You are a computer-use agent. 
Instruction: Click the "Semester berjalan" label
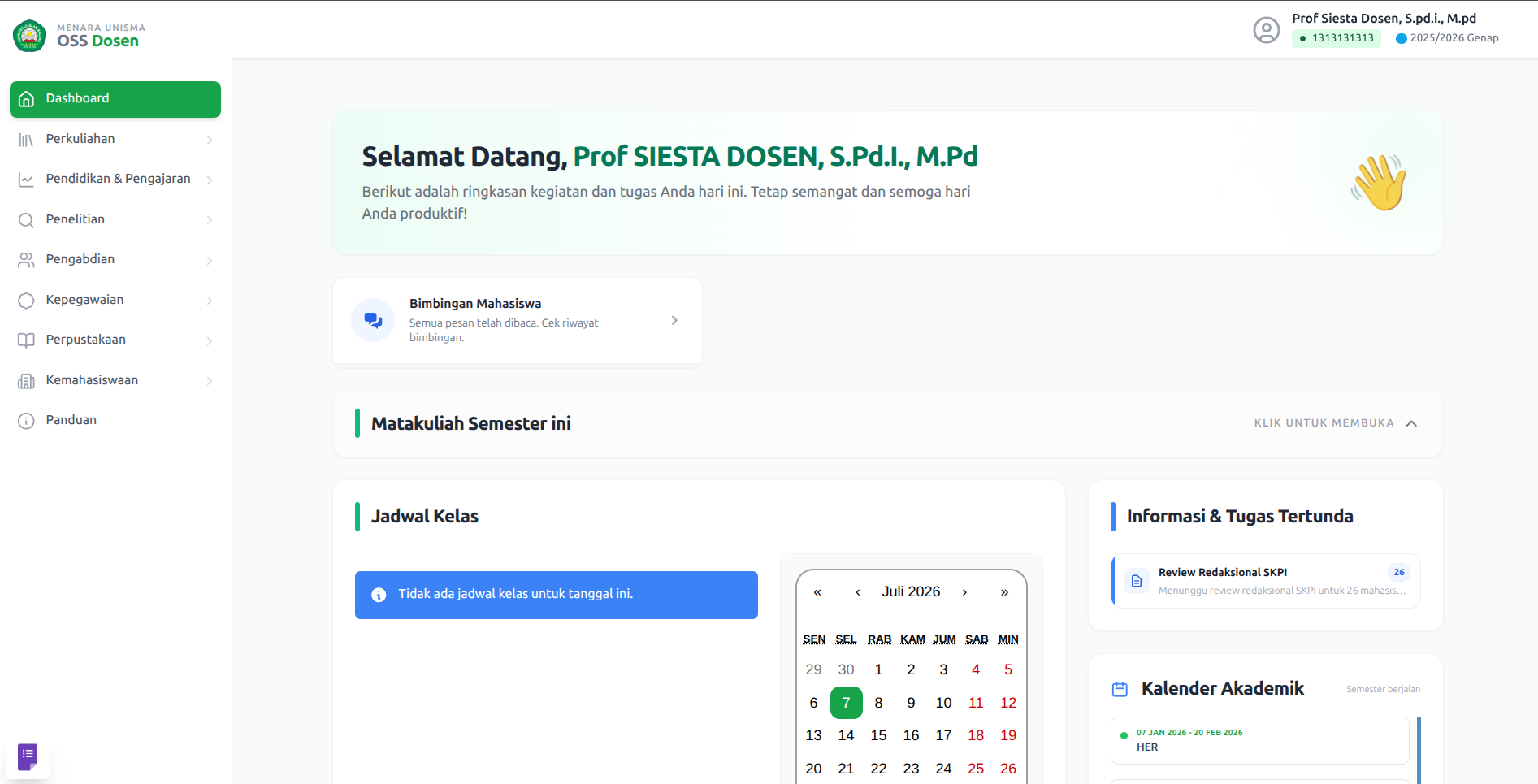point(1383,689)
